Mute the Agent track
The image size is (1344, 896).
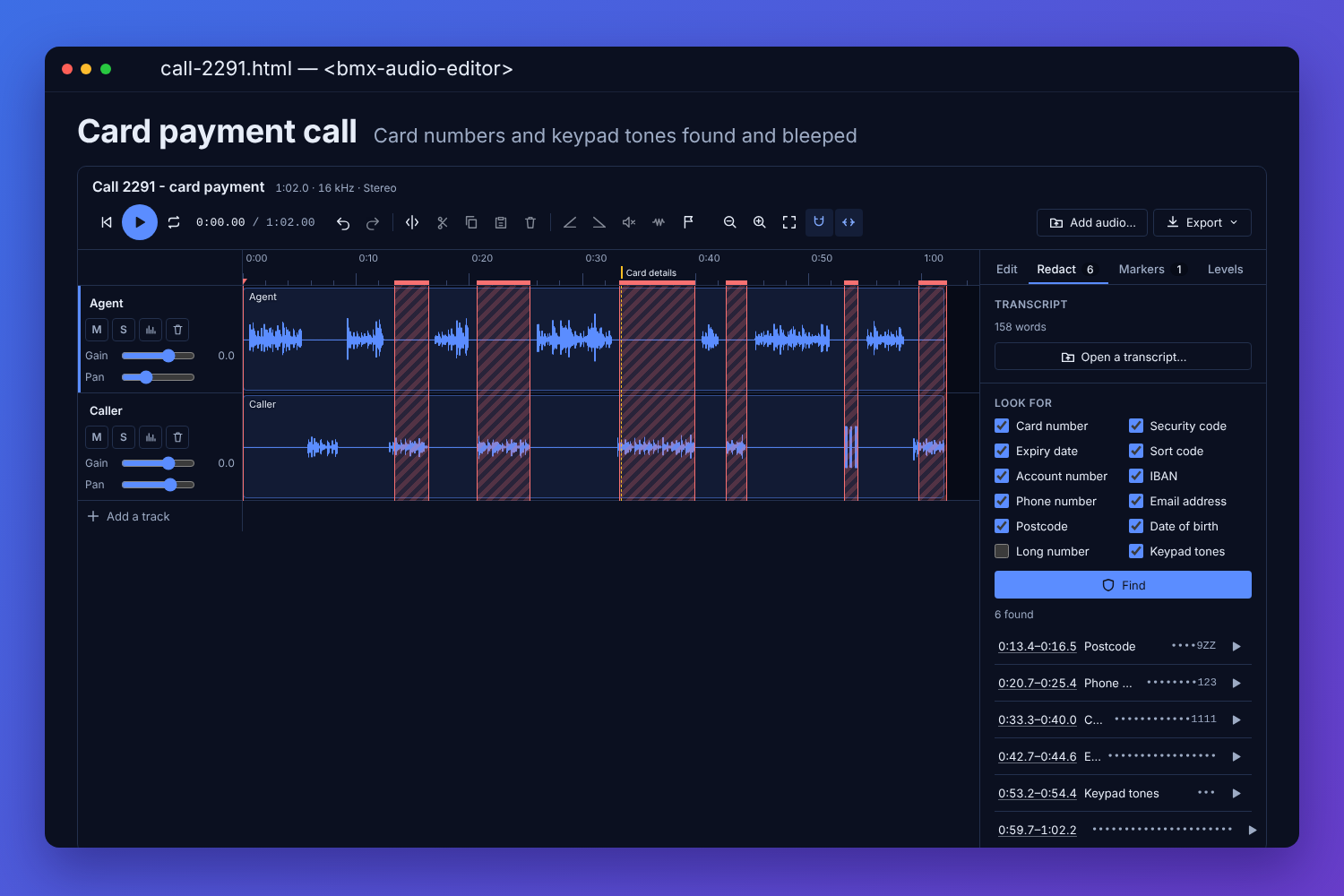[97, 330]
